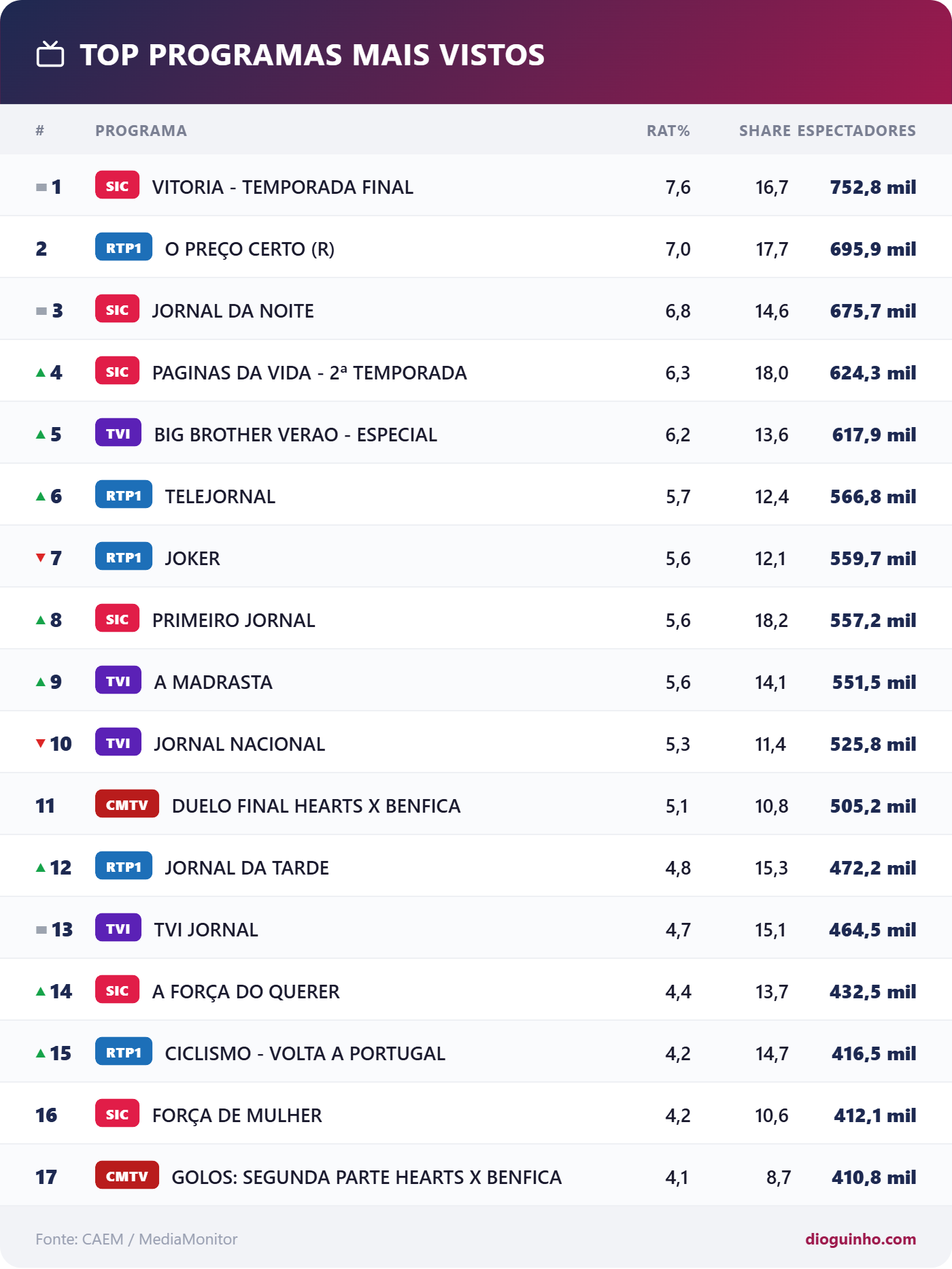
Task: Click the RAT% column header
Action: 668,131
